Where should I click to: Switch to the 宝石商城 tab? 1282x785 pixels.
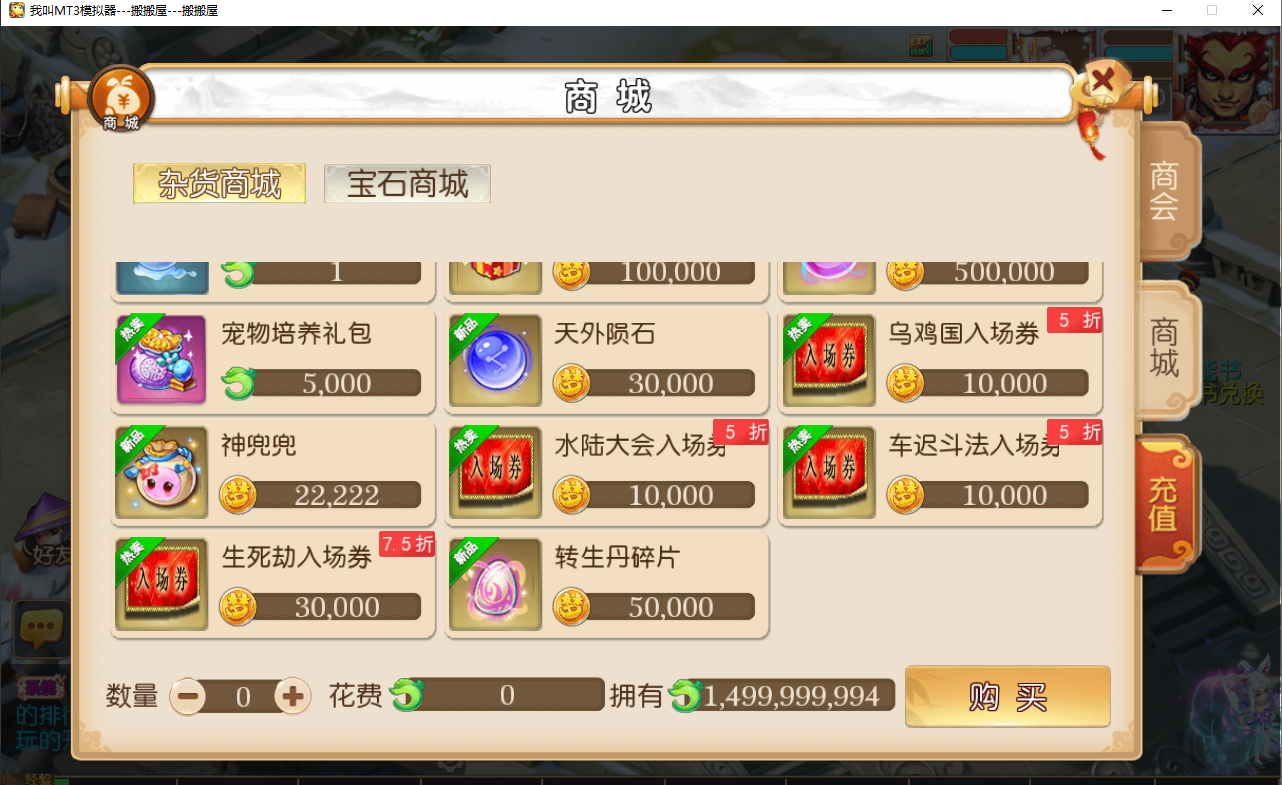pyautogui.click(x=407, y=184)
